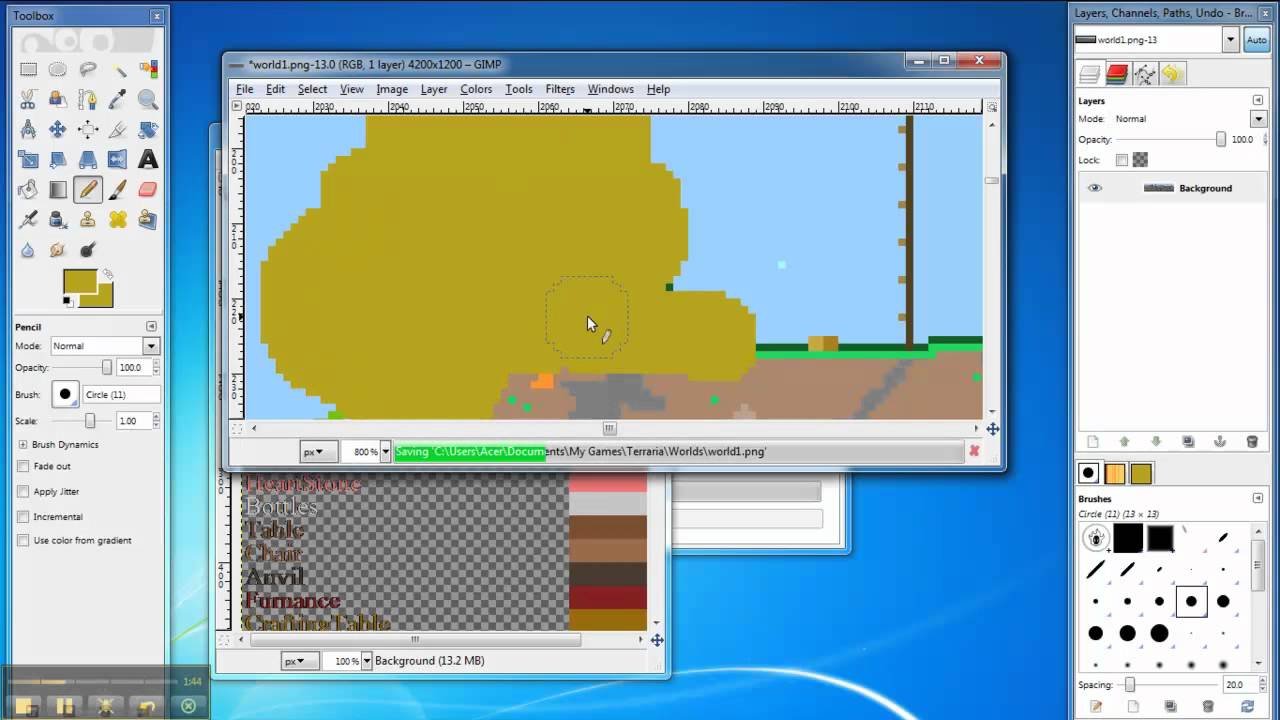This screenshot has width=1280, height=720.
Task: Click the foreground color swatch in Toolbox
Action: click(x=80, y=282)
